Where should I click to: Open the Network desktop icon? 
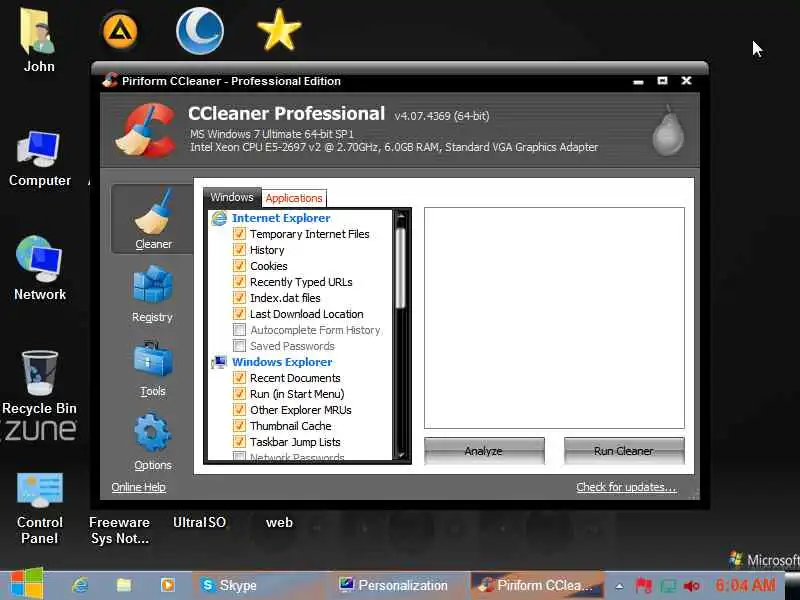point(39,269)
